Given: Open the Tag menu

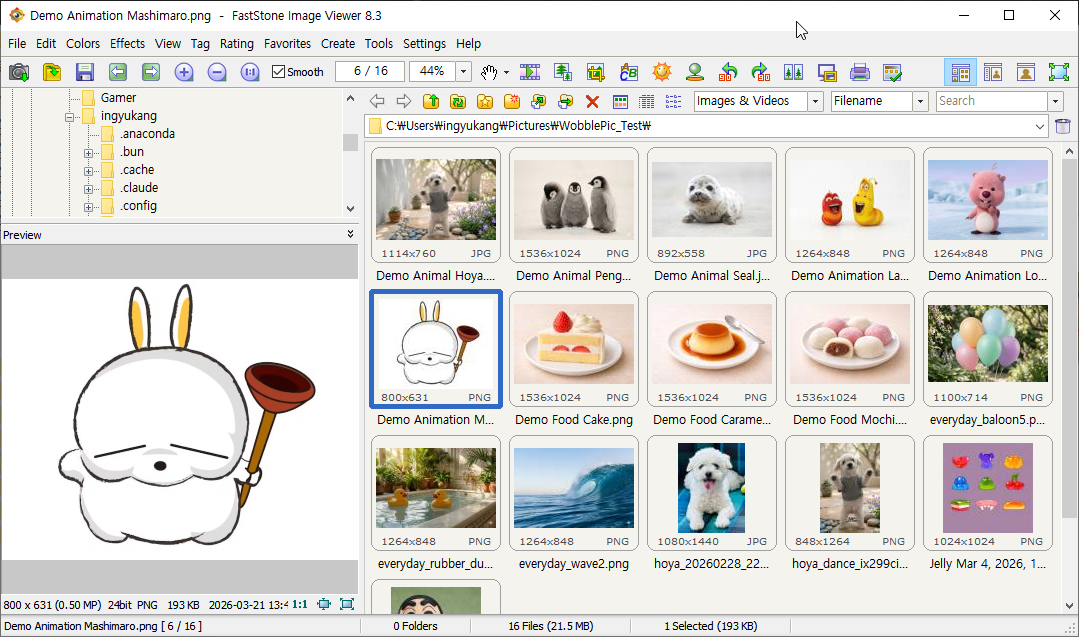Looking at the screenshot, I should [x=200, y=43].
